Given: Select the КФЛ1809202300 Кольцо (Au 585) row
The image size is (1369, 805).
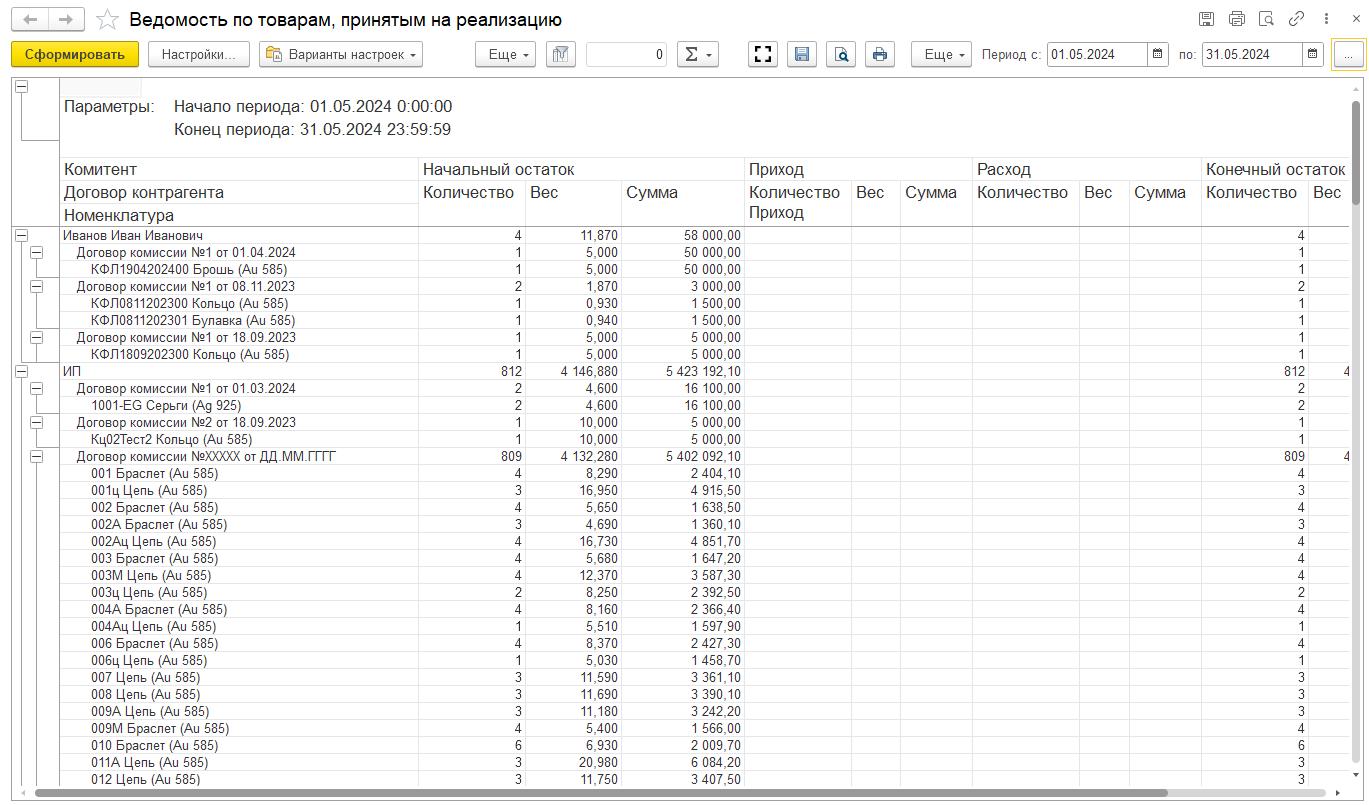Looking at the screenshot, I should coord(238,354).
